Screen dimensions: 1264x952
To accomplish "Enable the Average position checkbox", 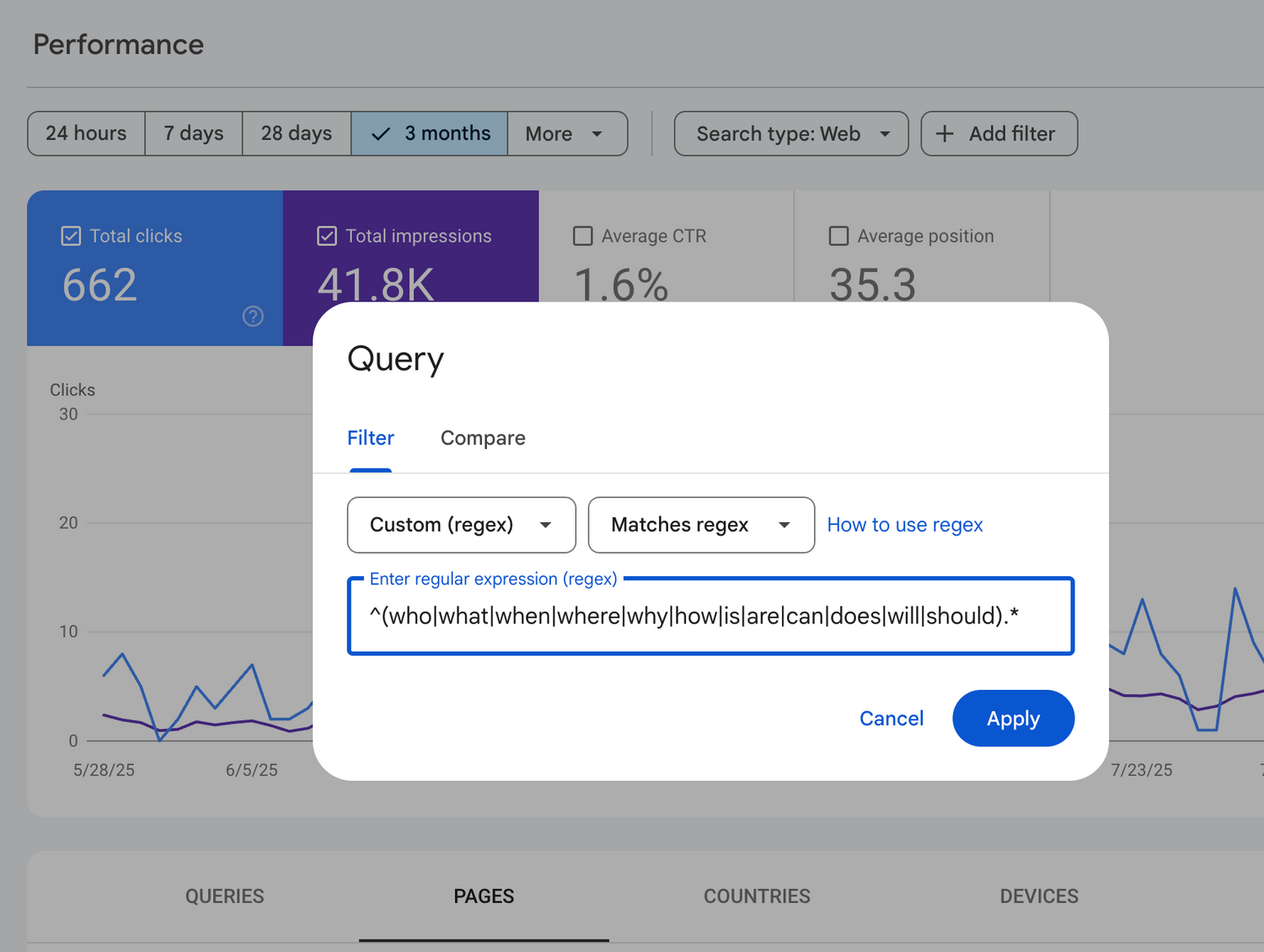I will (838, 236).
